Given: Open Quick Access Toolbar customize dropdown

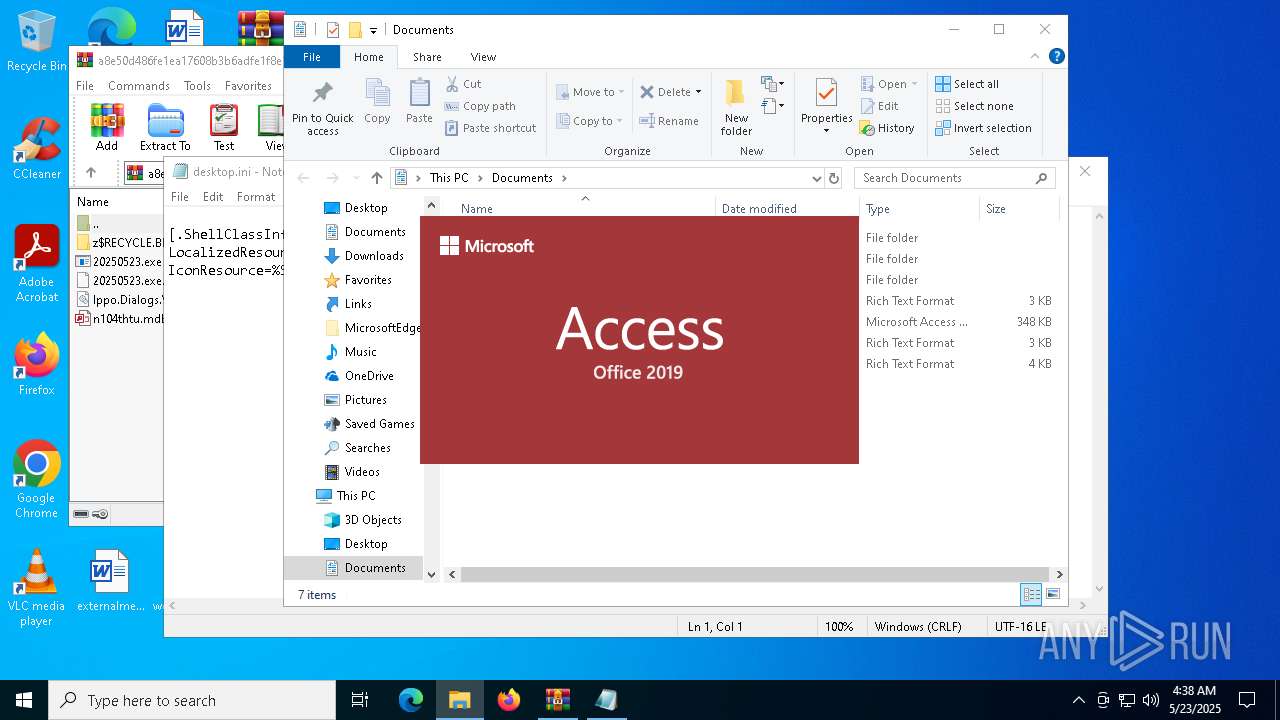Looking at the screenshot, I should [x=373, y=30].
